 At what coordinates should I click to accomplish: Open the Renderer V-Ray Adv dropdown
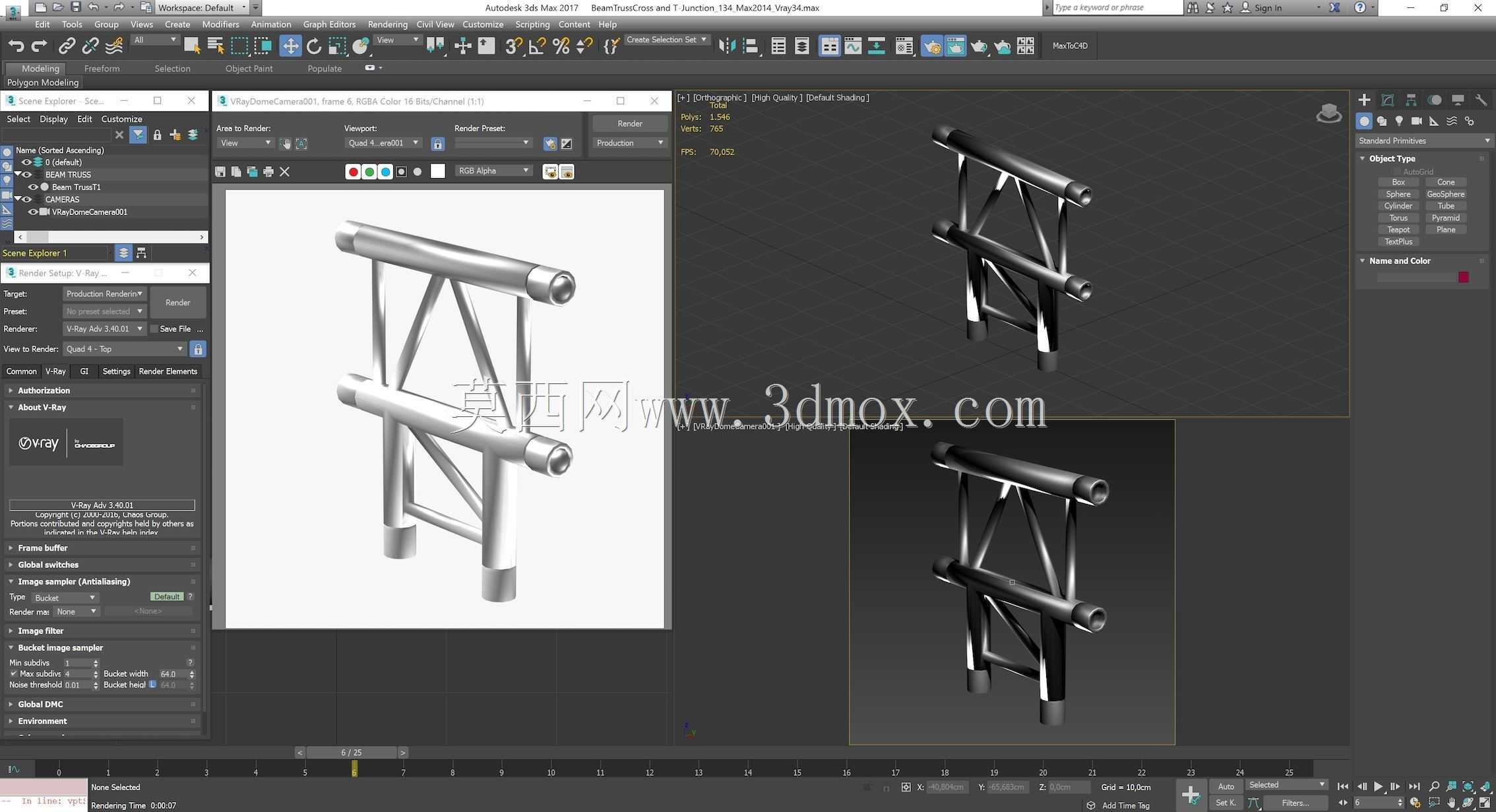click(104, 328)
